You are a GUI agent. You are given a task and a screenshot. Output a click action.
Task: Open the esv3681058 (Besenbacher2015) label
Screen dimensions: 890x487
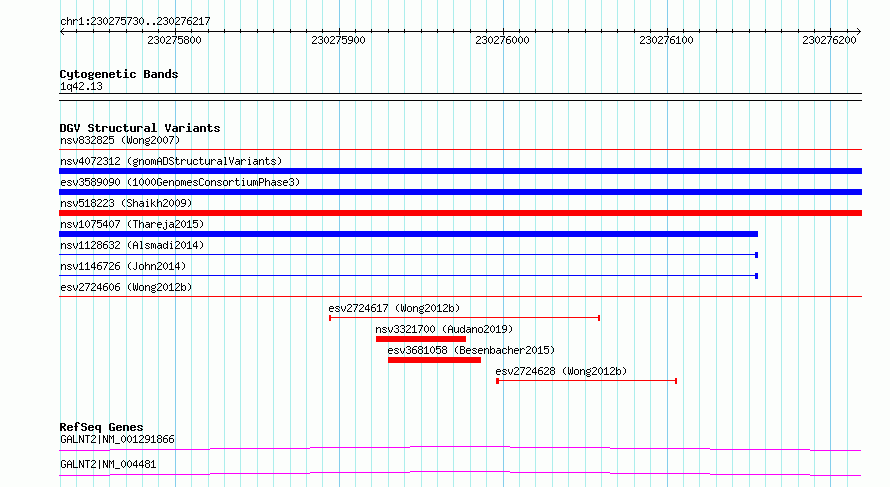(471, 350)
